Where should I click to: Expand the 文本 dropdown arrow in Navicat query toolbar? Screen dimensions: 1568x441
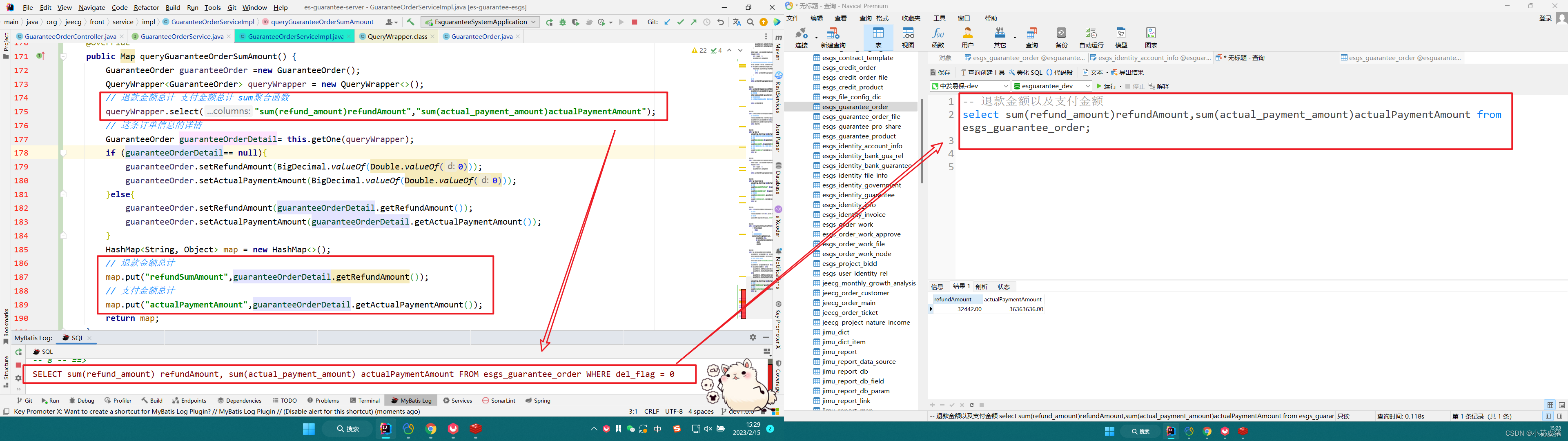pyautogui.click(x=1107, y=73)
